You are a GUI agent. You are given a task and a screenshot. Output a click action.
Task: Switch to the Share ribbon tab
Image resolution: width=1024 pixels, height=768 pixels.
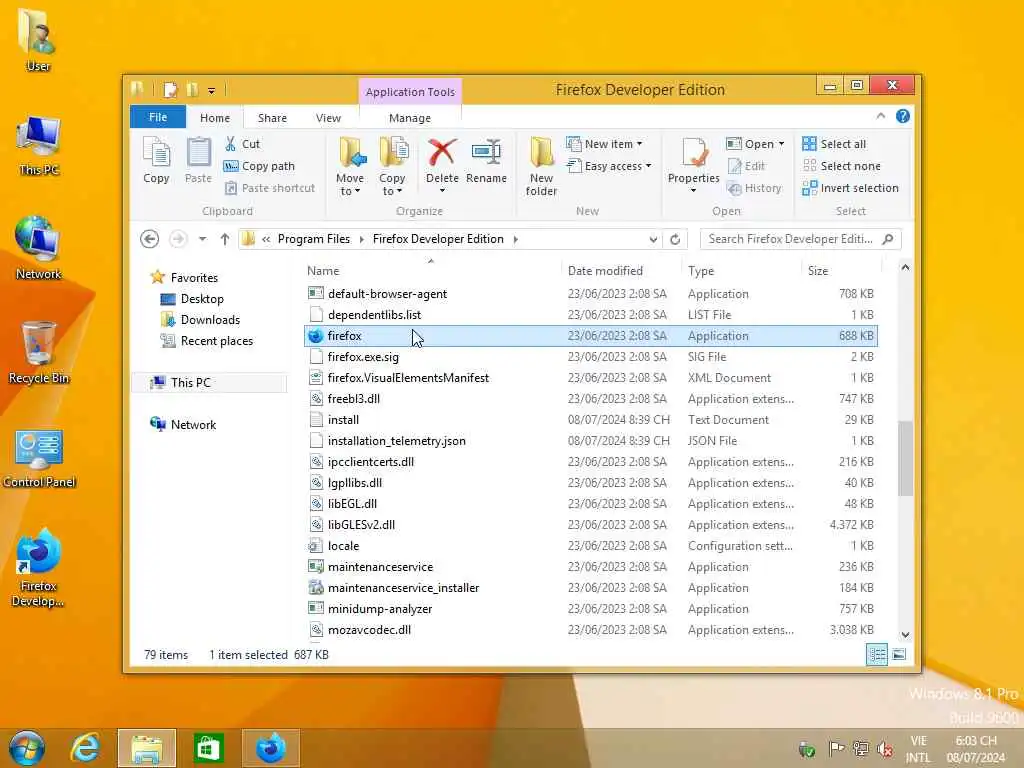click(x=272, y=118)
